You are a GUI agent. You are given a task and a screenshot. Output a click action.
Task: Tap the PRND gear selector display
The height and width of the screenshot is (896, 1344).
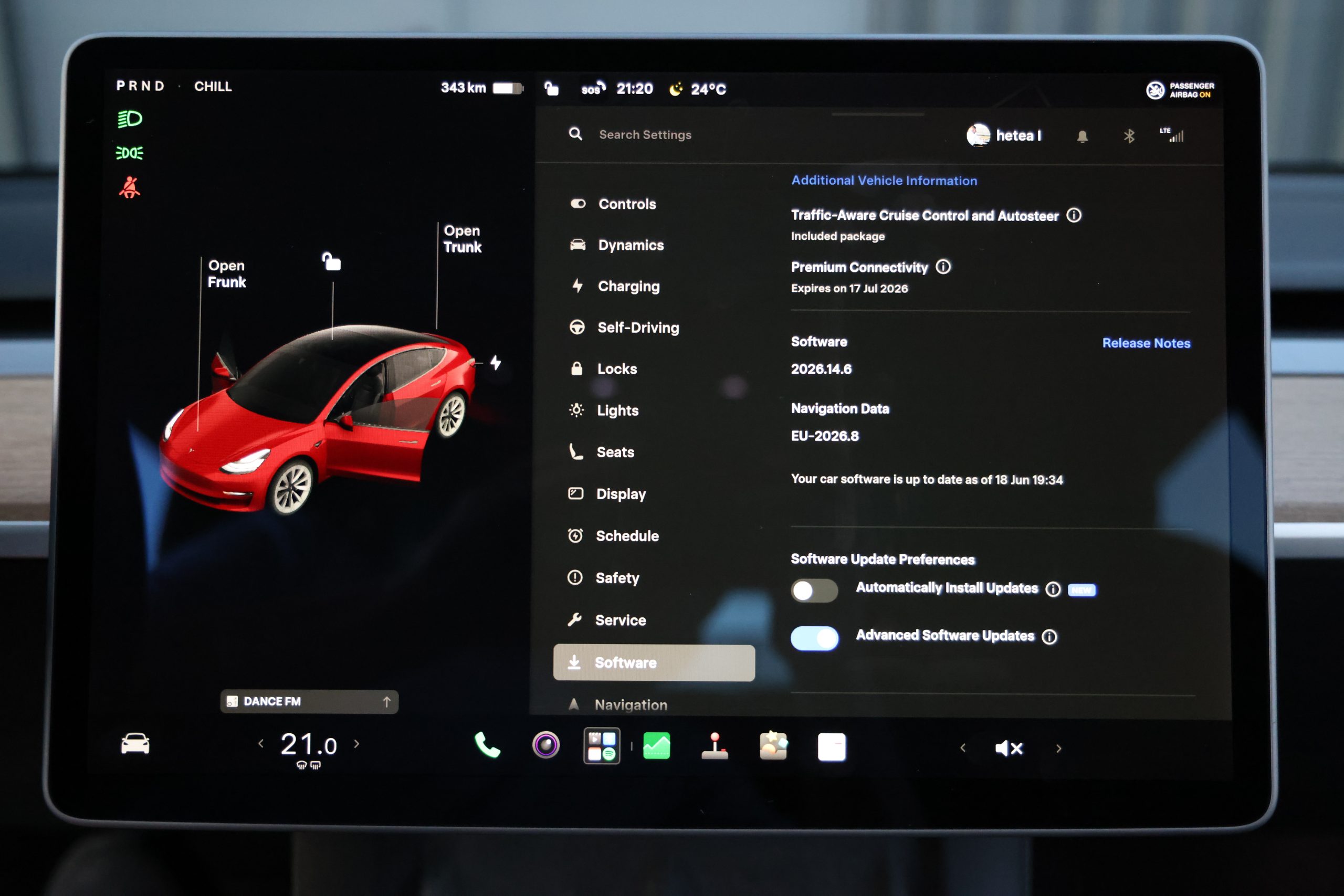tap(141, 86)
